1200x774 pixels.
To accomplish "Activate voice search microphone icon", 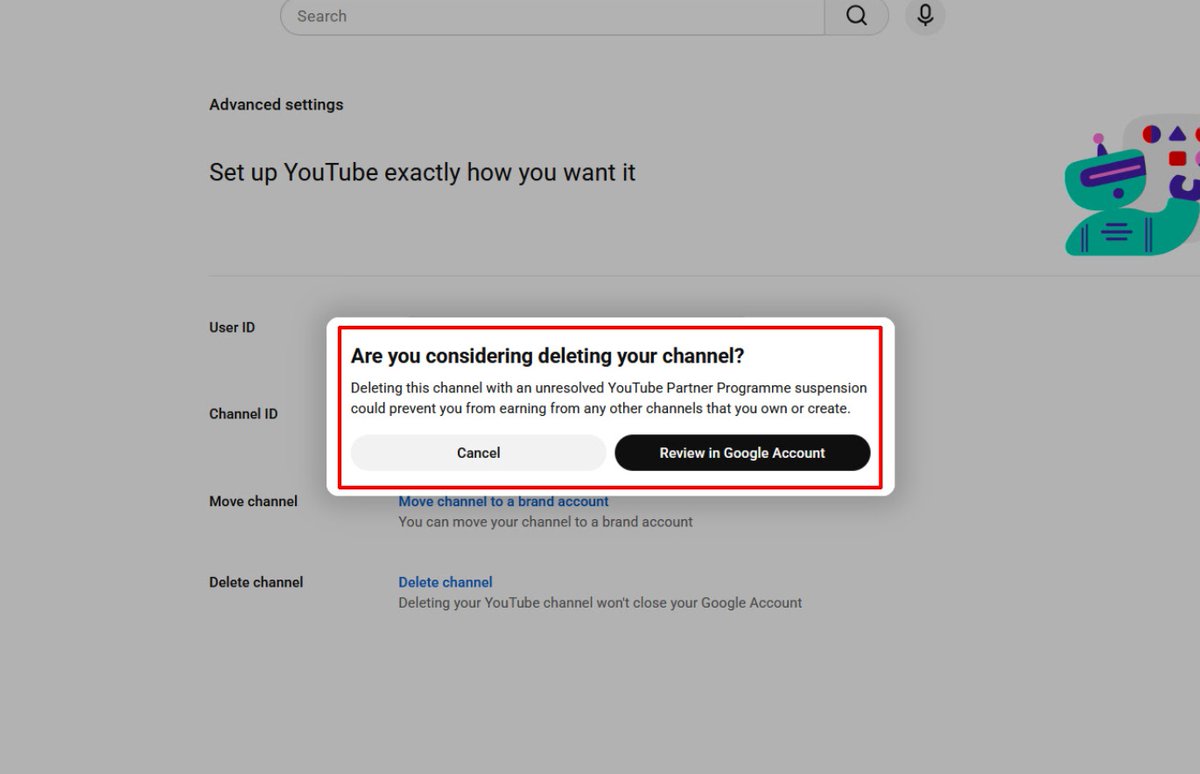I will (x=925, y=16).
